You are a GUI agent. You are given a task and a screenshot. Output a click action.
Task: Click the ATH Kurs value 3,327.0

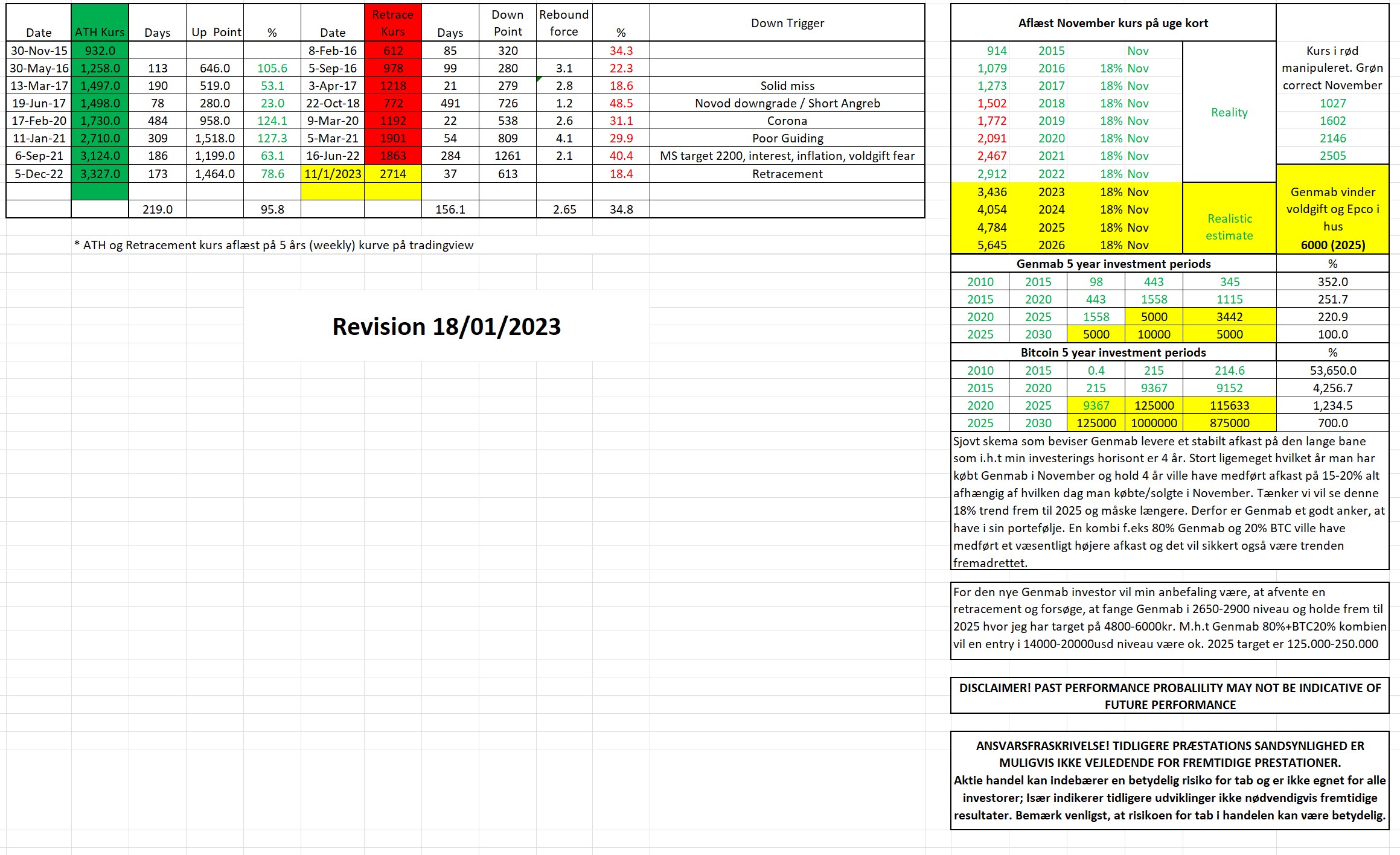[x=100, y=174]
